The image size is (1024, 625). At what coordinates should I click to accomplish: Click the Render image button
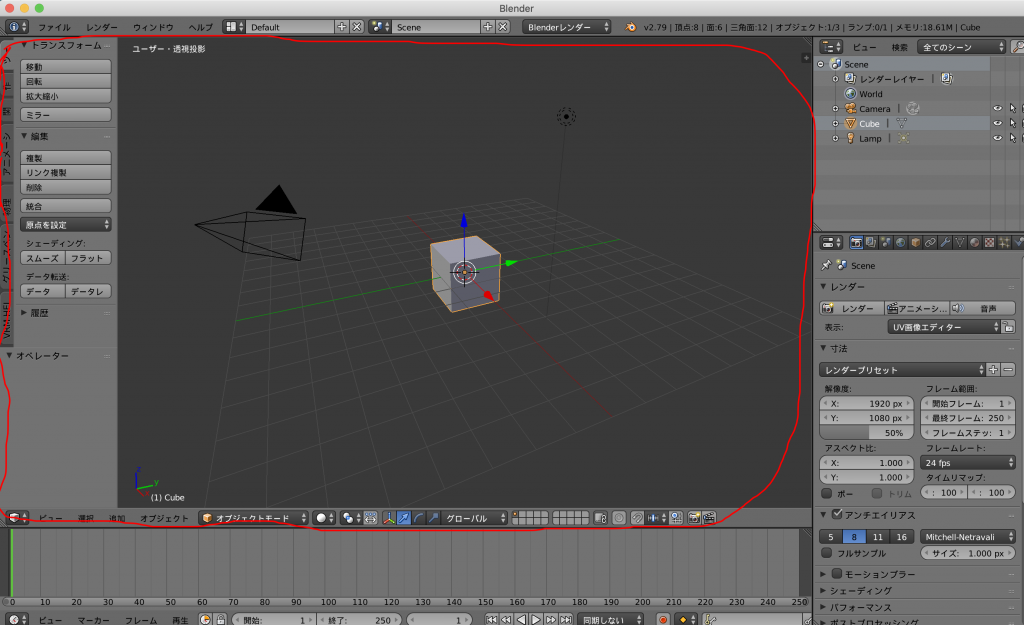[852, 308]
